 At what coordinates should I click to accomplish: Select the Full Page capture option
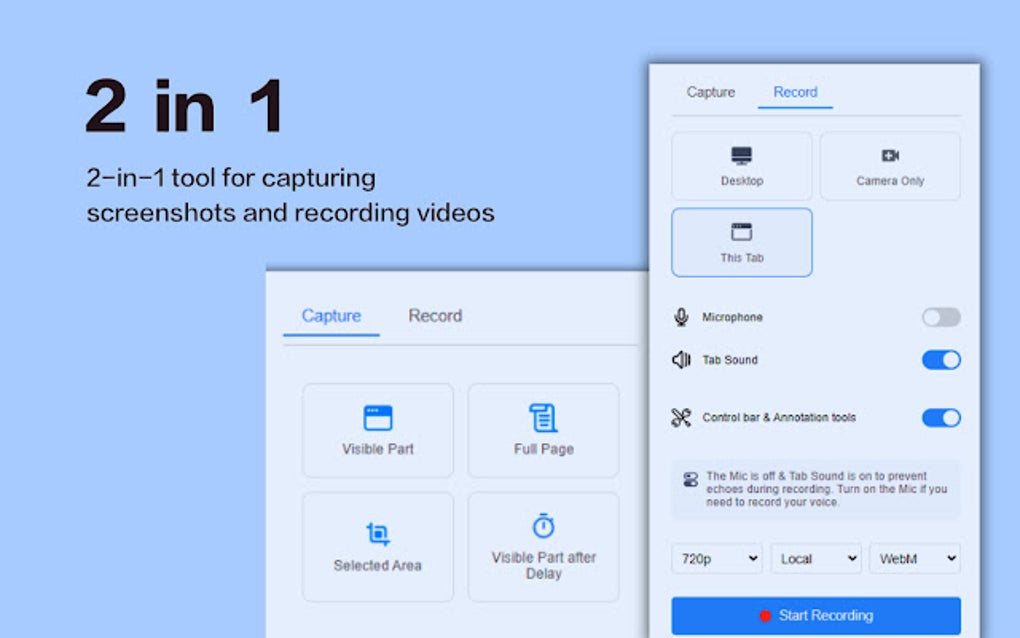click(x=543, y=430)
